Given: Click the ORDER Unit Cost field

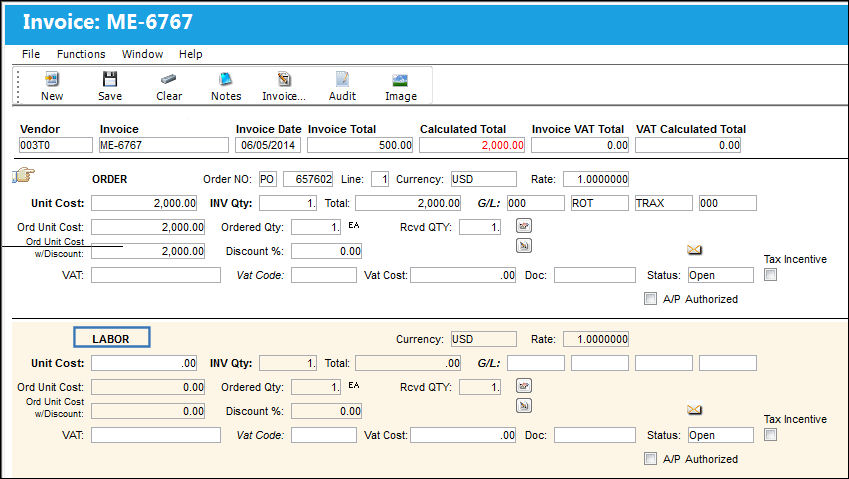Looking at the screenshot, I should [144, 203].
